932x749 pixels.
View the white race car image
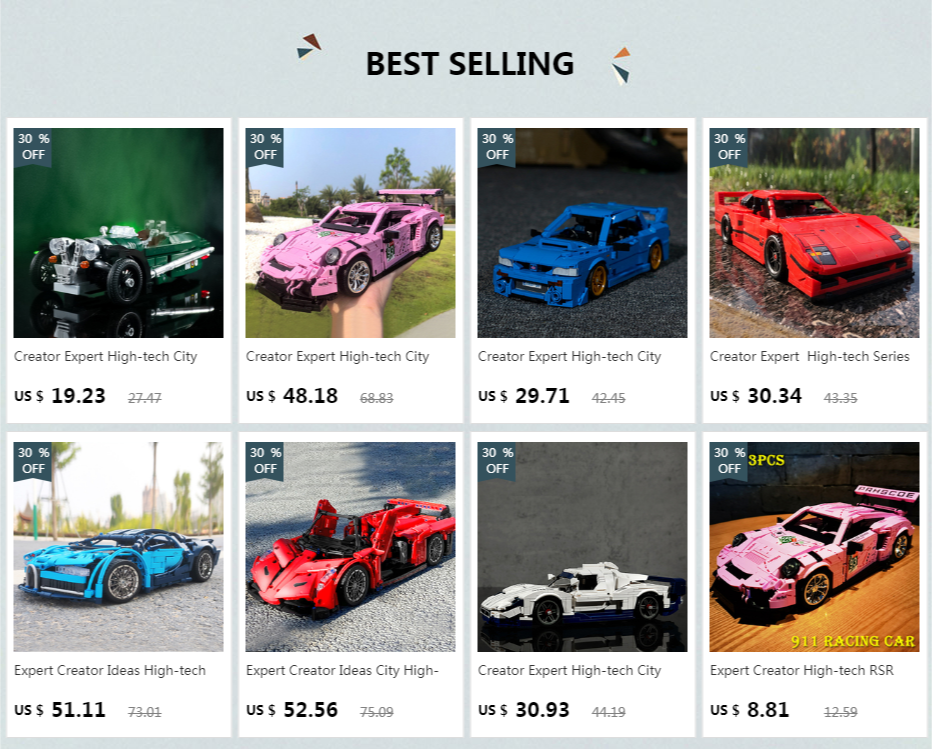(582, 547)
